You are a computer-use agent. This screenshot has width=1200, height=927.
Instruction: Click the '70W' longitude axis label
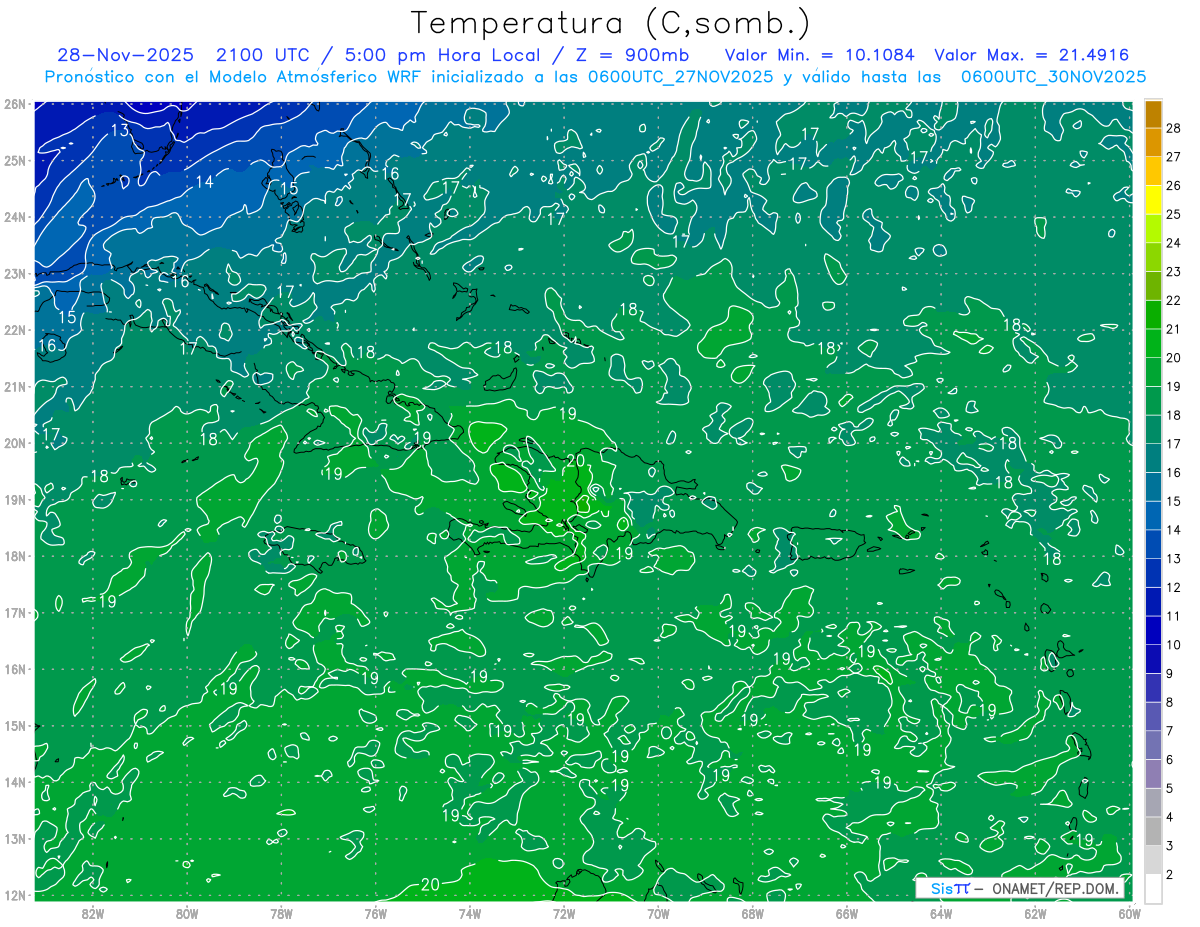[658, 913]
